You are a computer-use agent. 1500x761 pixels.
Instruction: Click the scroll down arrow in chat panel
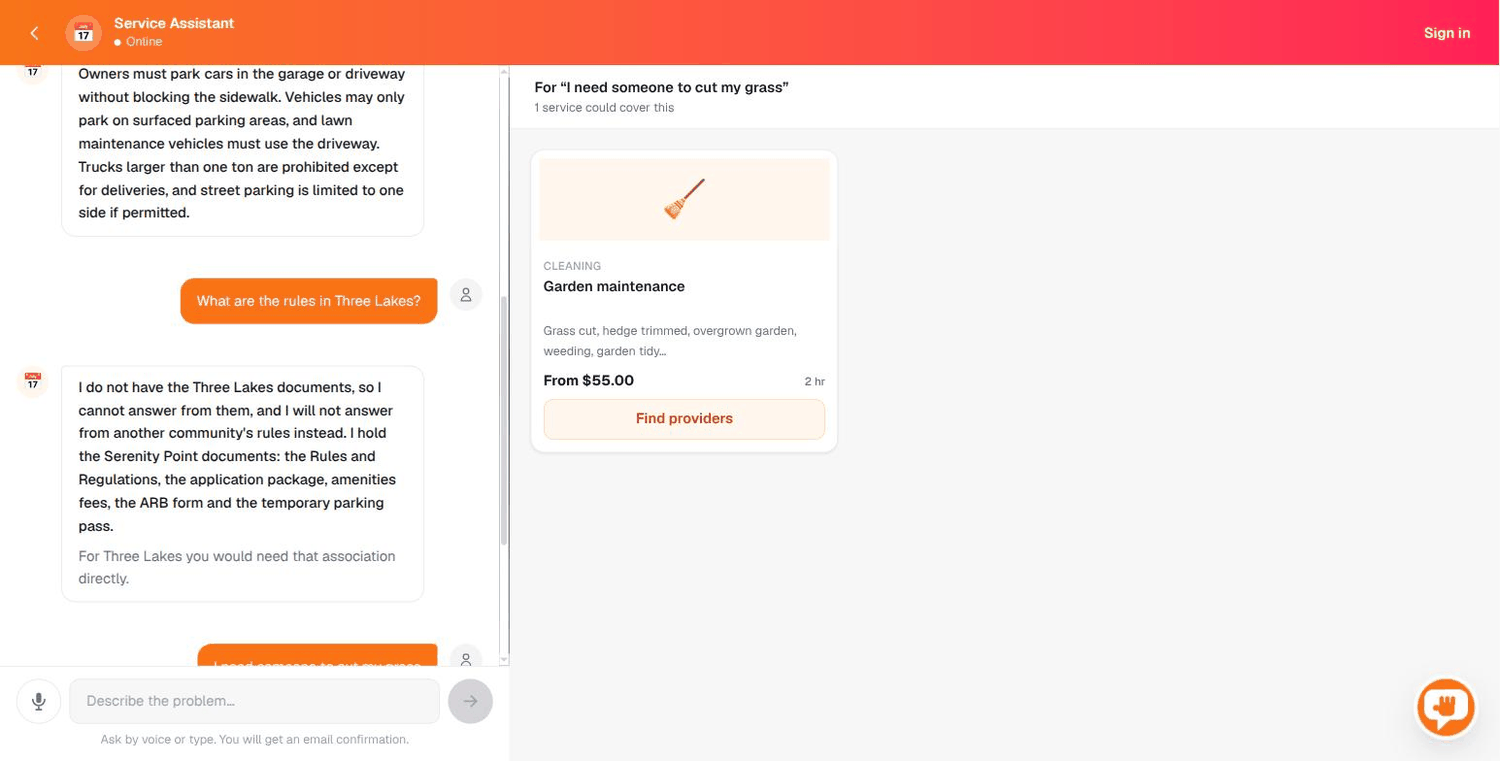pos(504,660)
